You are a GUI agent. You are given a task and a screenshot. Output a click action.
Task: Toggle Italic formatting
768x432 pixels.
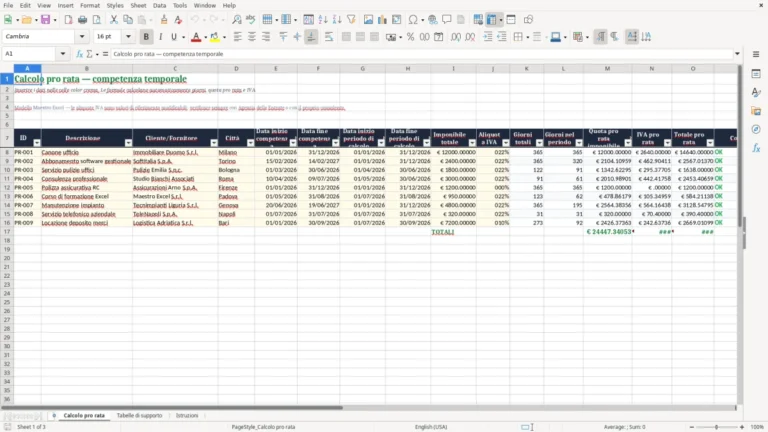(x=160, y=37)
